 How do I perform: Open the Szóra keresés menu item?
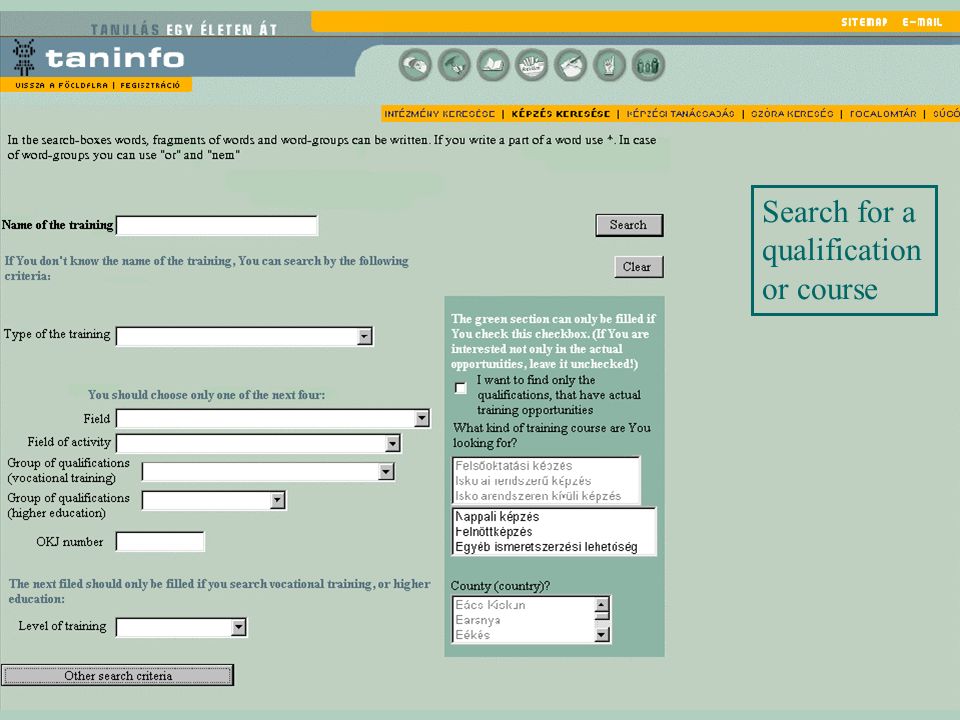792,114
